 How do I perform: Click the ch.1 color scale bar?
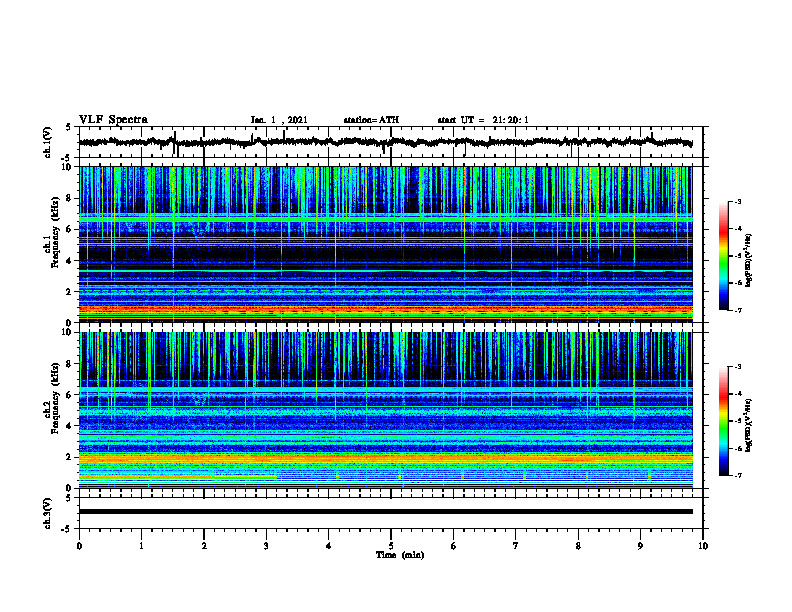coord(723,256)
